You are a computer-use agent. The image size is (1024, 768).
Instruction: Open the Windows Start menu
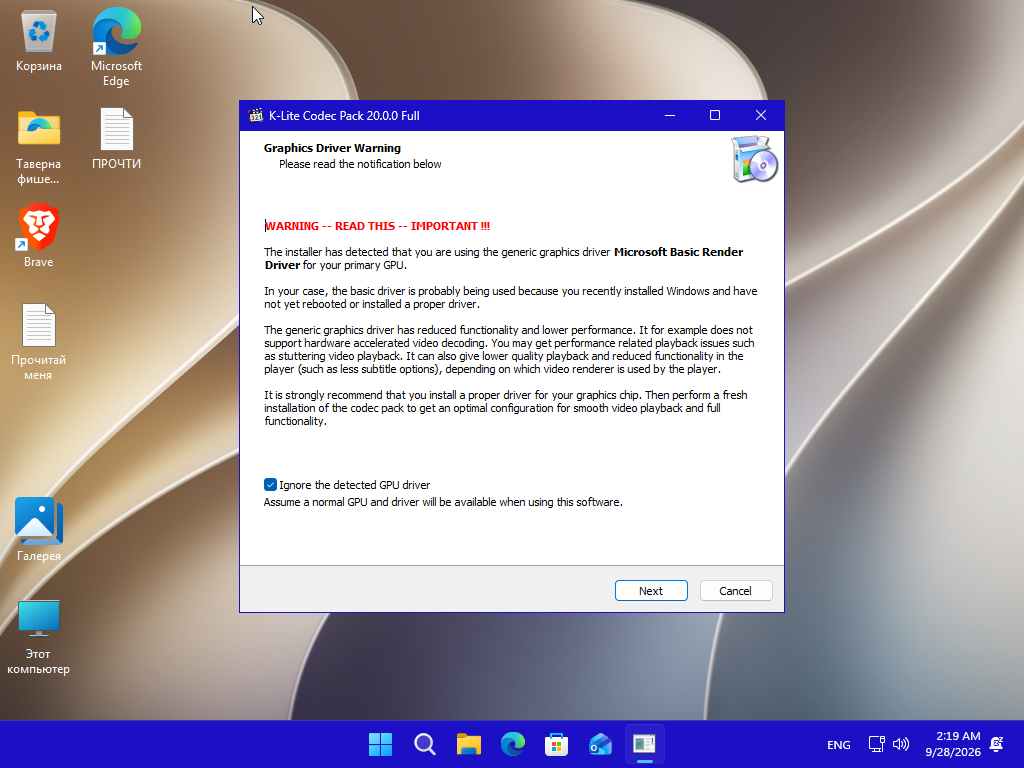pyautogui.click(x=380, y=744)
